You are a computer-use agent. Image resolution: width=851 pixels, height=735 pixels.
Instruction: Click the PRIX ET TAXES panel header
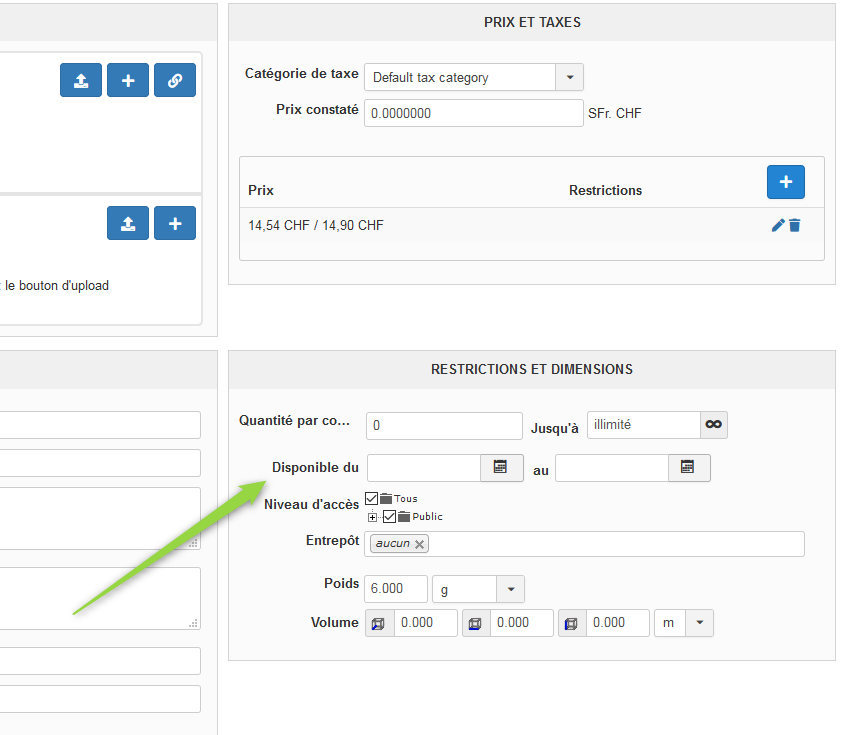click(x=532, y=22)
